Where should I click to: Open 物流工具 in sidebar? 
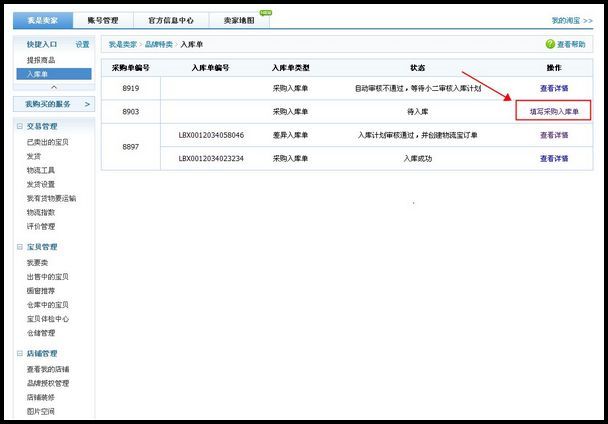point(41,170)
